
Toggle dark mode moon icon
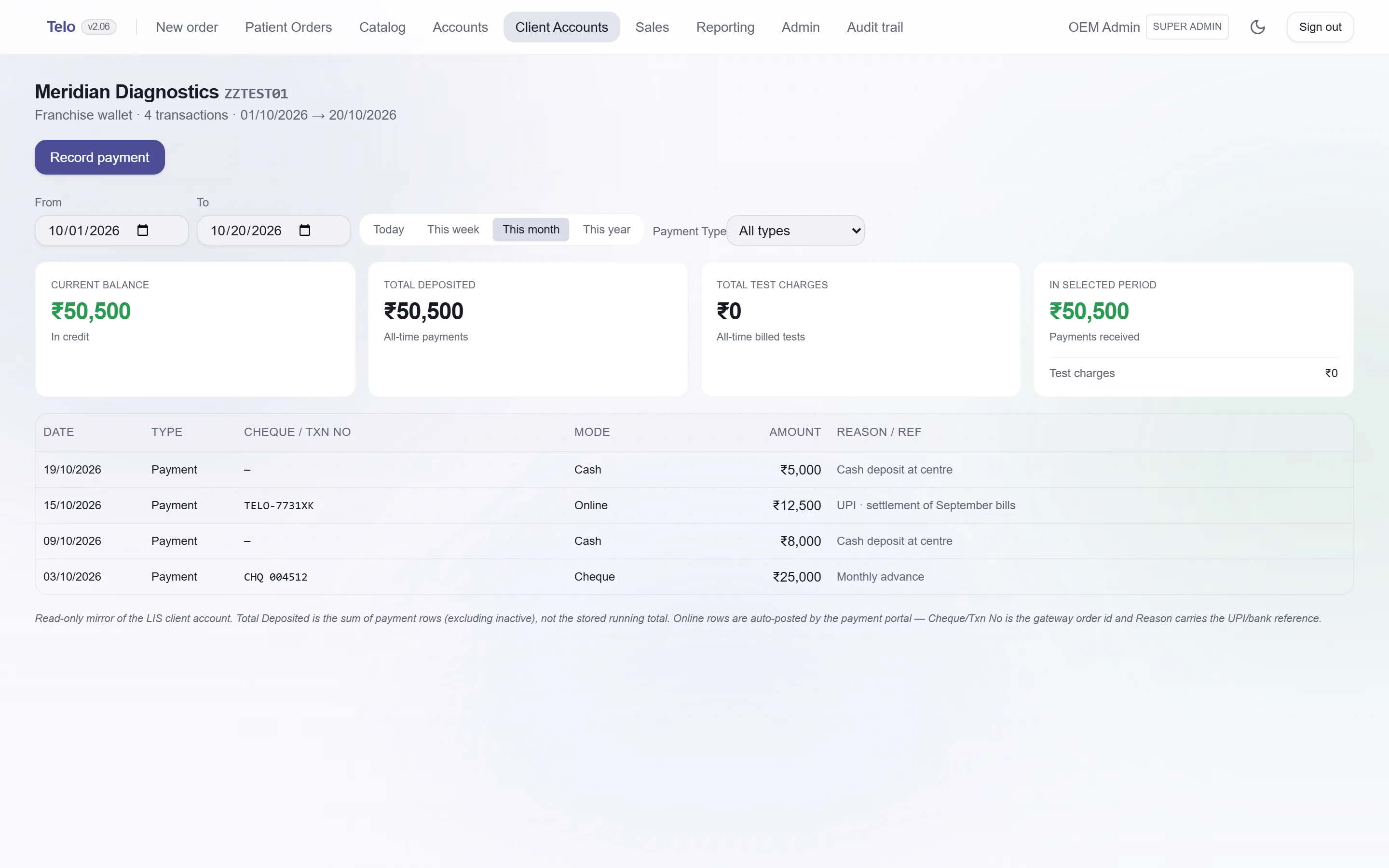(1257, 27)
